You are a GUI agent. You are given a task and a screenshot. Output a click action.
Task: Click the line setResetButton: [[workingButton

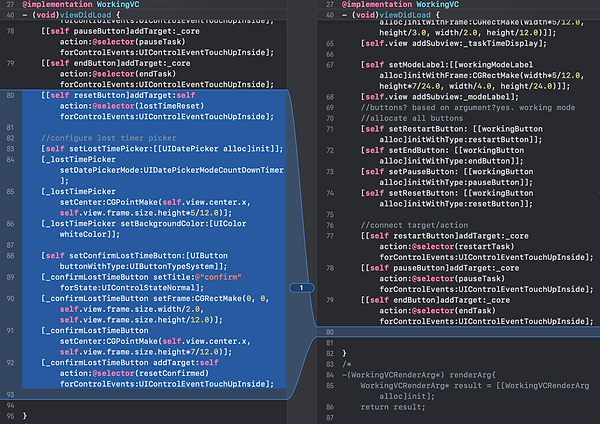447,194
